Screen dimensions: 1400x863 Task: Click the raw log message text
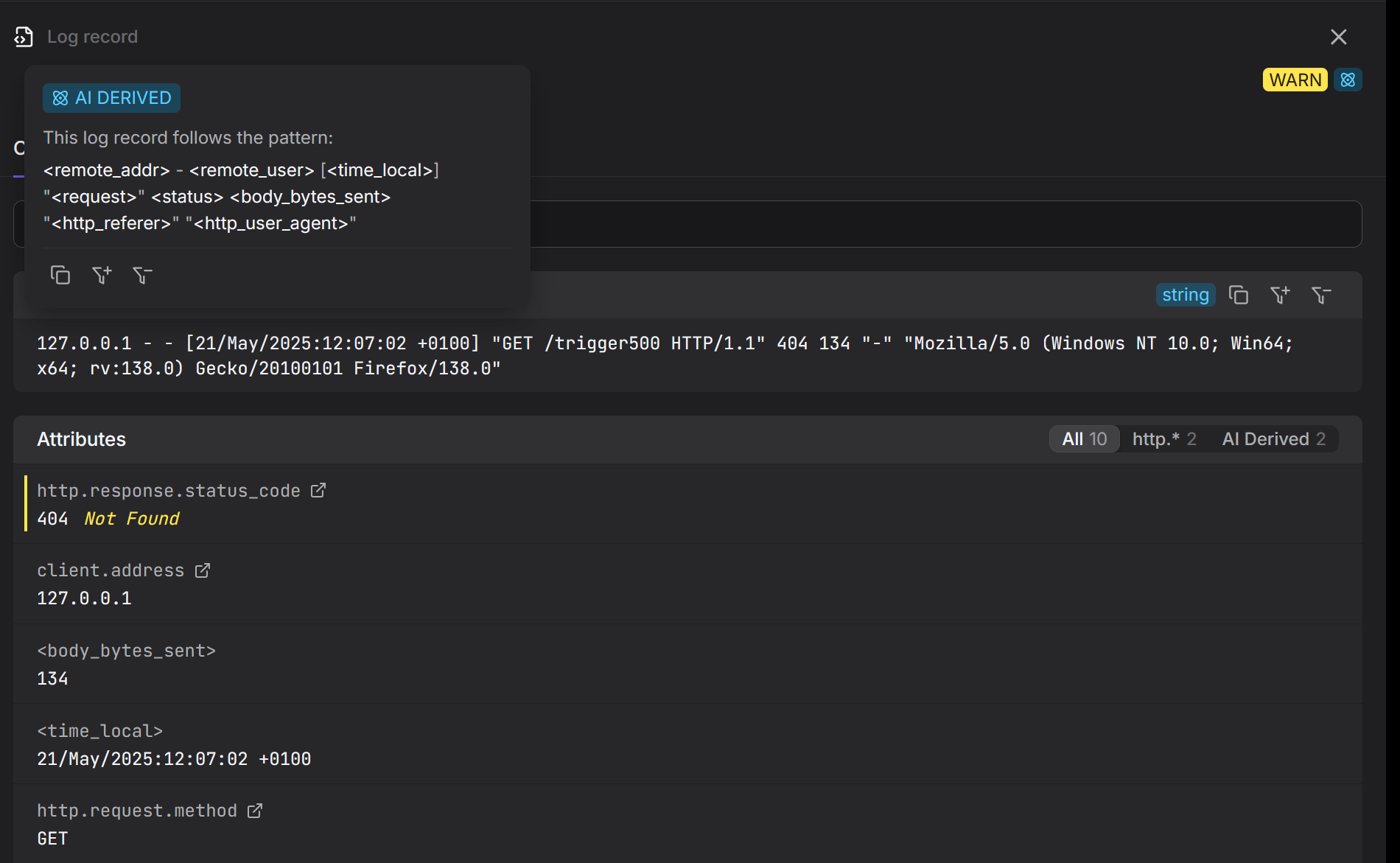(663, 355)
